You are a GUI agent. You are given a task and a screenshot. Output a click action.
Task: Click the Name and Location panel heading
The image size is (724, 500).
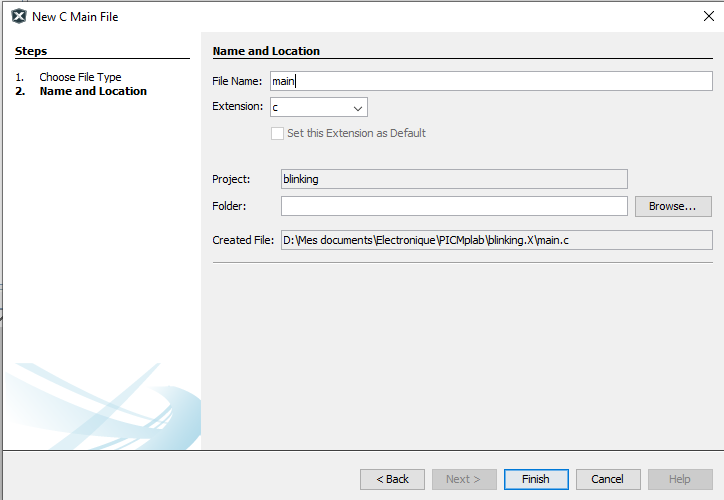[266, 51]
